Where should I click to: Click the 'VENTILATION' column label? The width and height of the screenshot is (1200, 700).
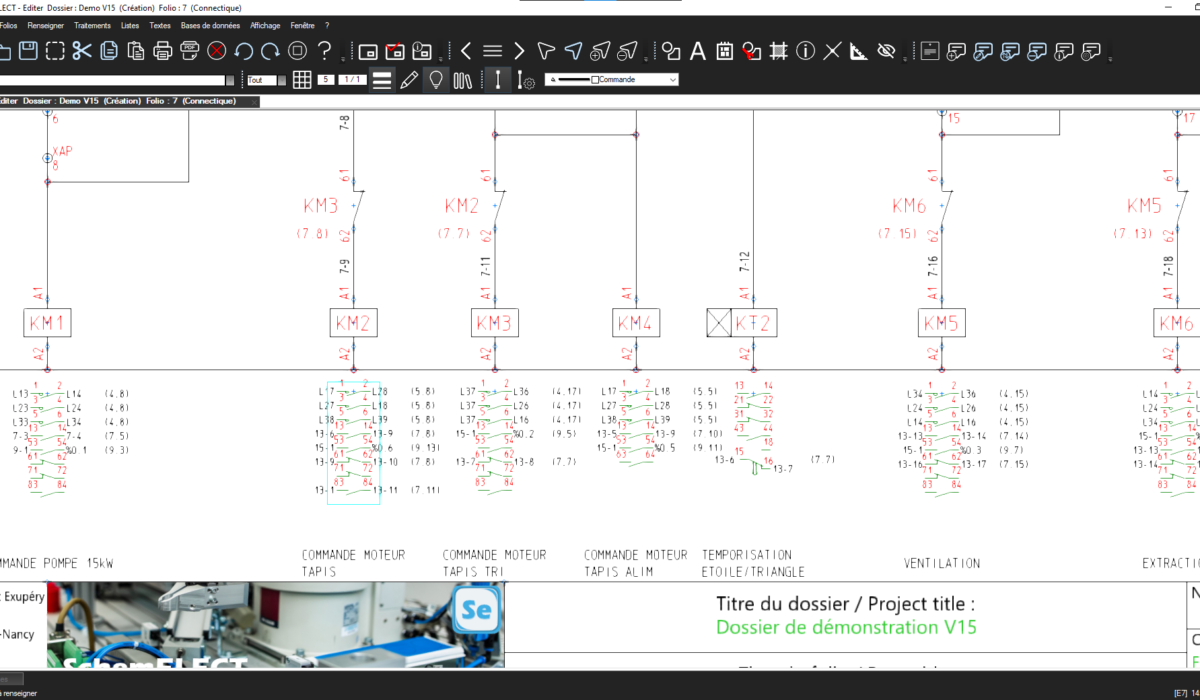pyautogui.click(x=942, y=563)
